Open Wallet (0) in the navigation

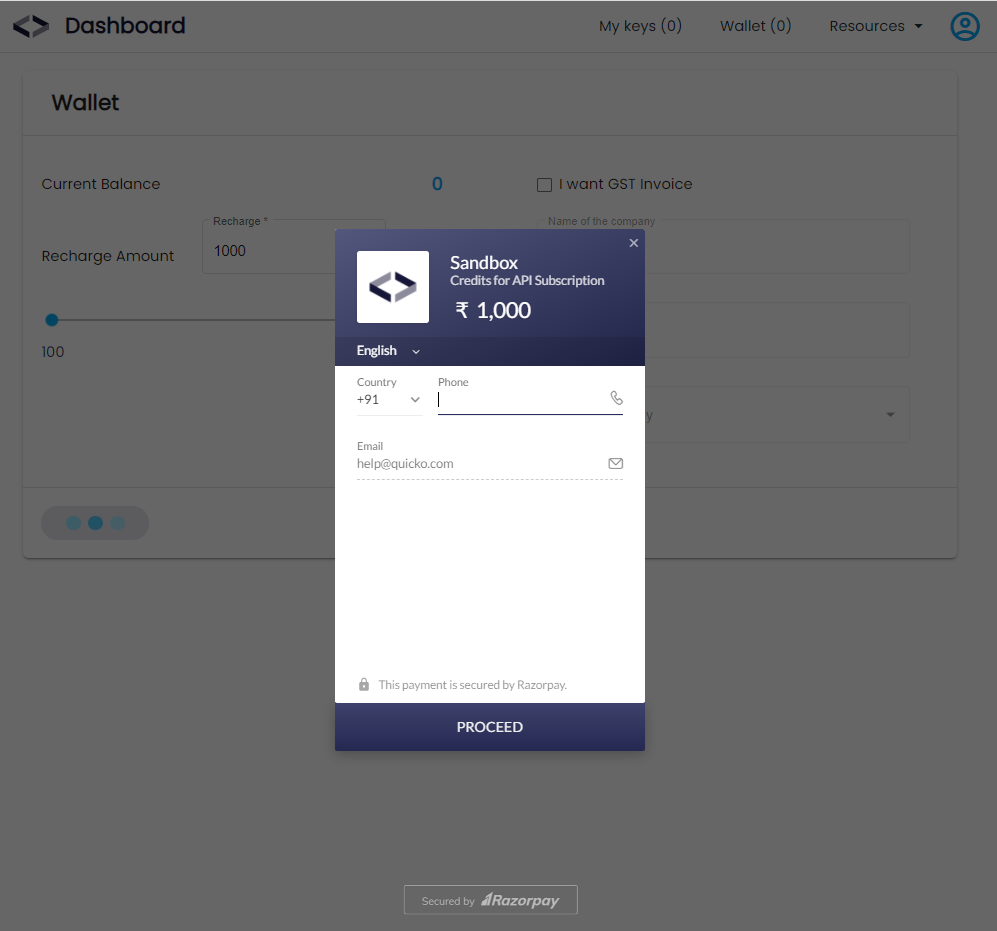click(755, 26)
